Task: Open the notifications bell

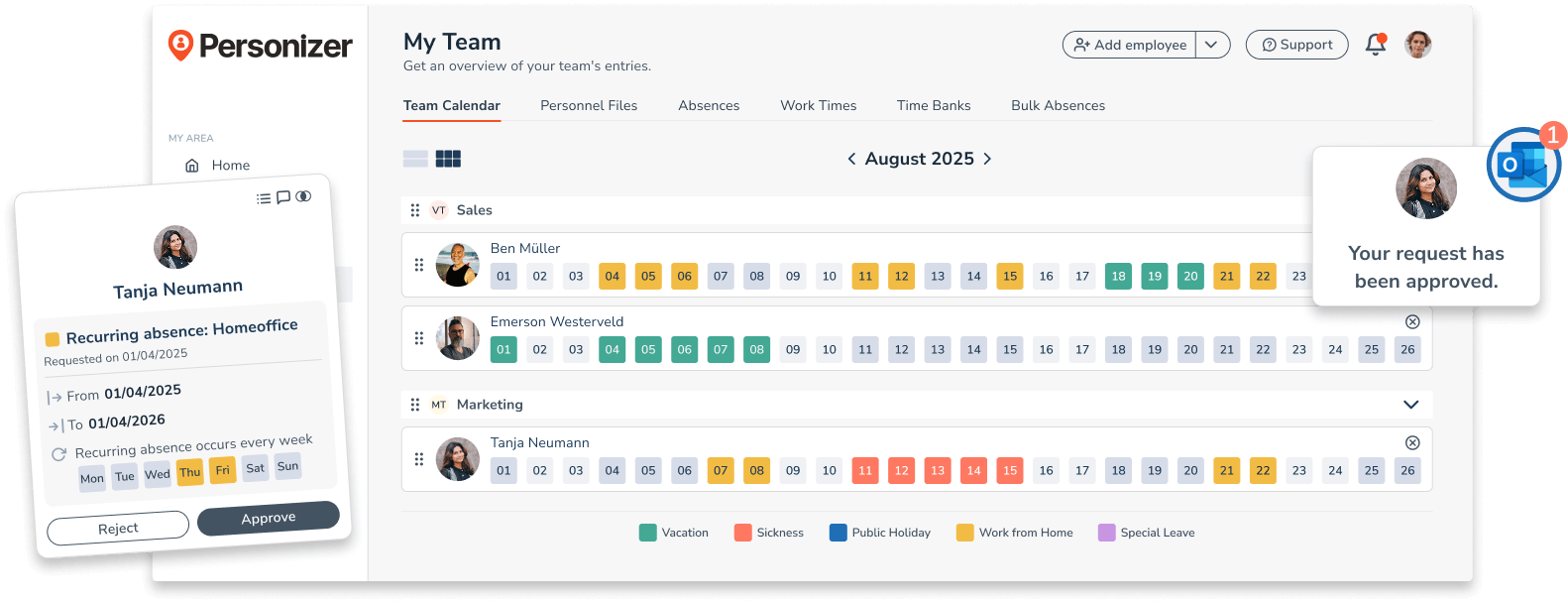Action: (x=1375, y=45)
